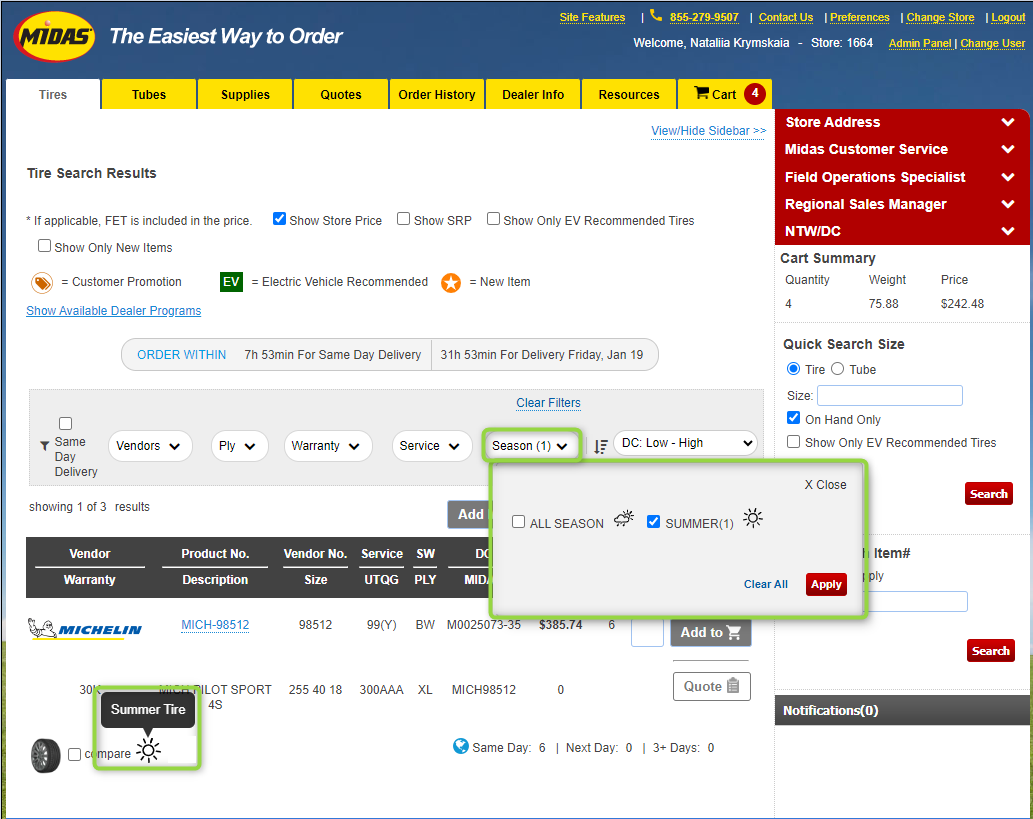Click the red cart count badge 4
Image resolution: width=1033 pixels, height=819 pixels.
click(x=755, y=94)
